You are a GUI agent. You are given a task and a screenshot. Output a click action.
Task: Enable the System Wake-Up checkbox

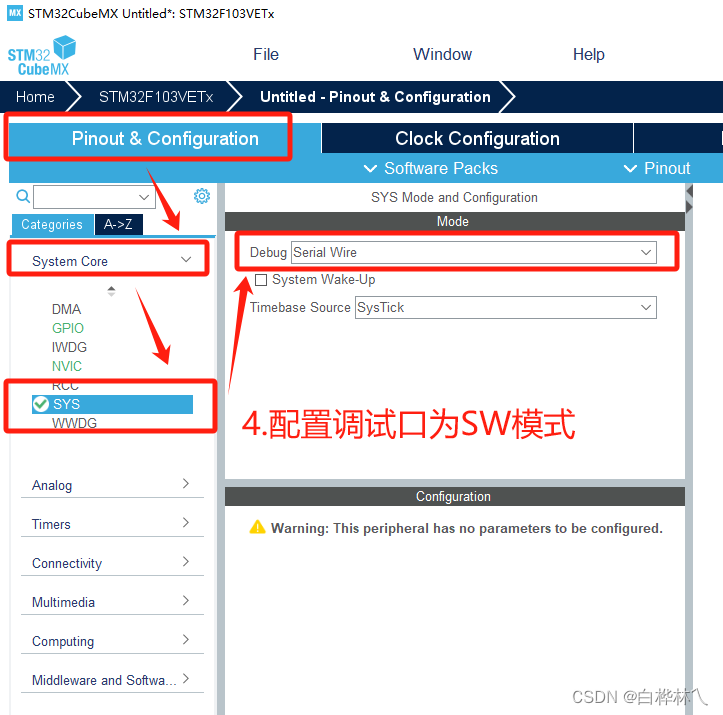tap(261, 280)
